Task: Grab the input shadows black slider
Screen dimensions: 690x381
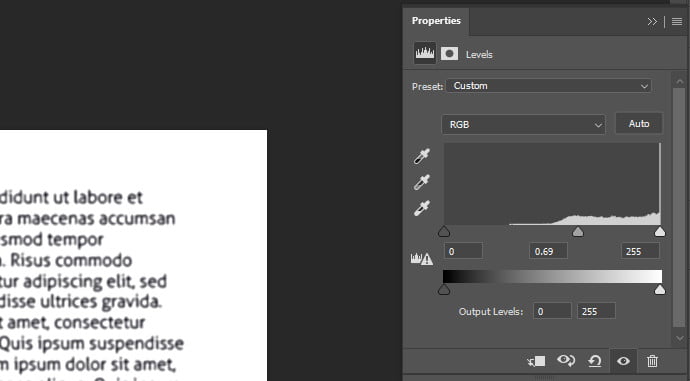Action: coord(444,231)
